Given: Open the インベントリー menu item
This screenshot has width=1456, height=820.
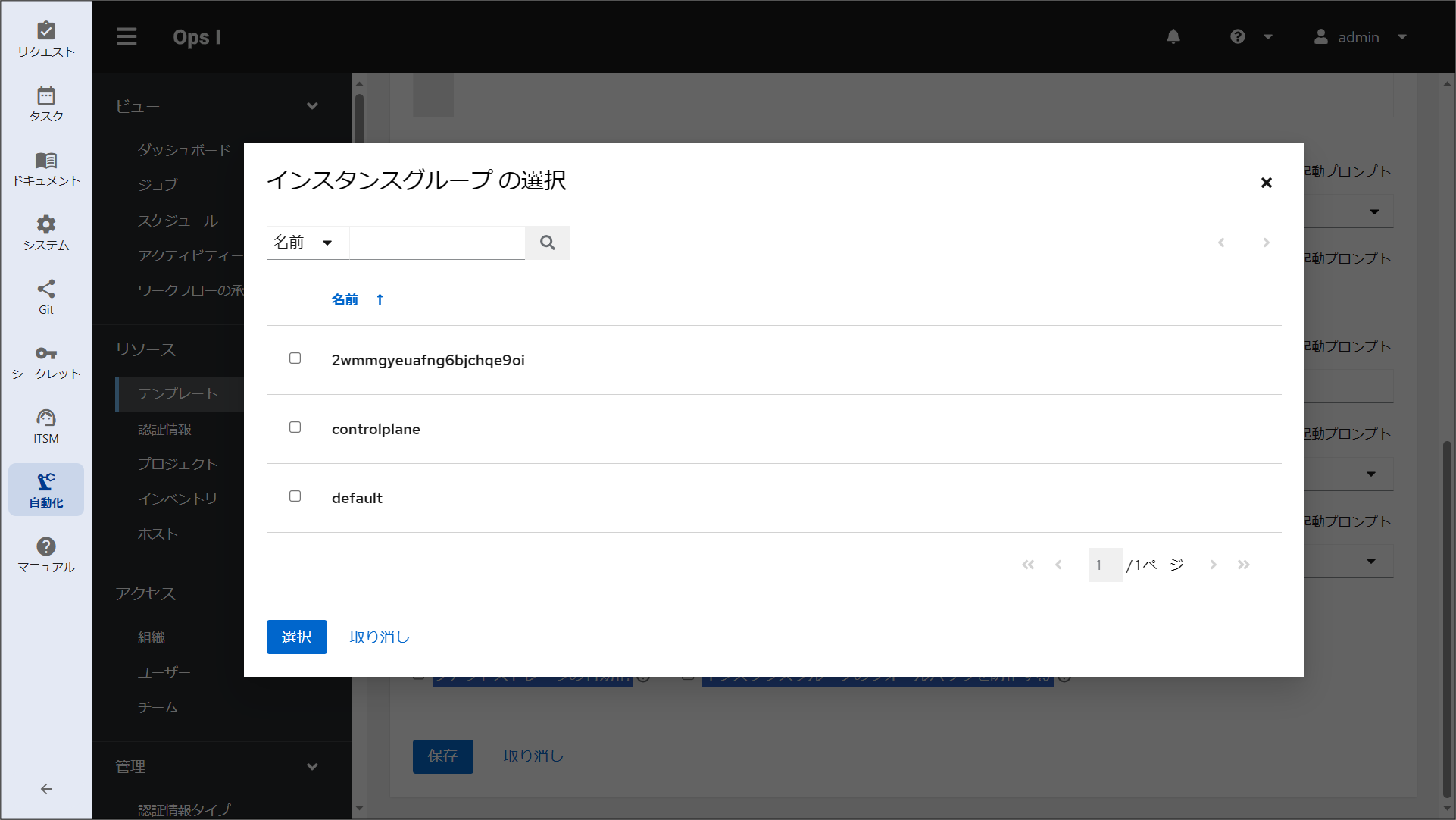Looking at the screenshot, I should click(x=184, y=499).
